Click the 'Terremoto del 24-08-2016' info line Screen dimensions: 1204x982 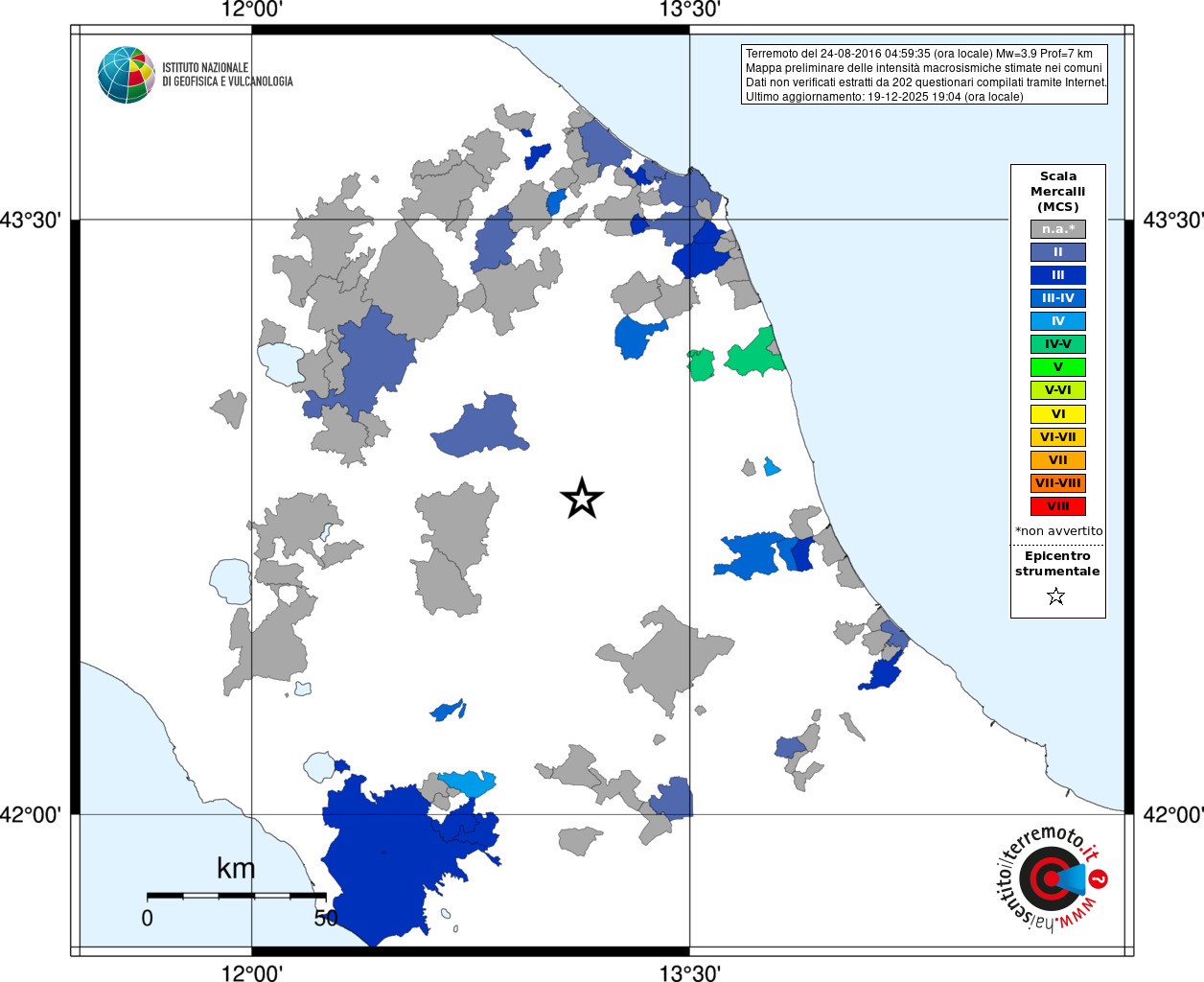click(919, 54)
